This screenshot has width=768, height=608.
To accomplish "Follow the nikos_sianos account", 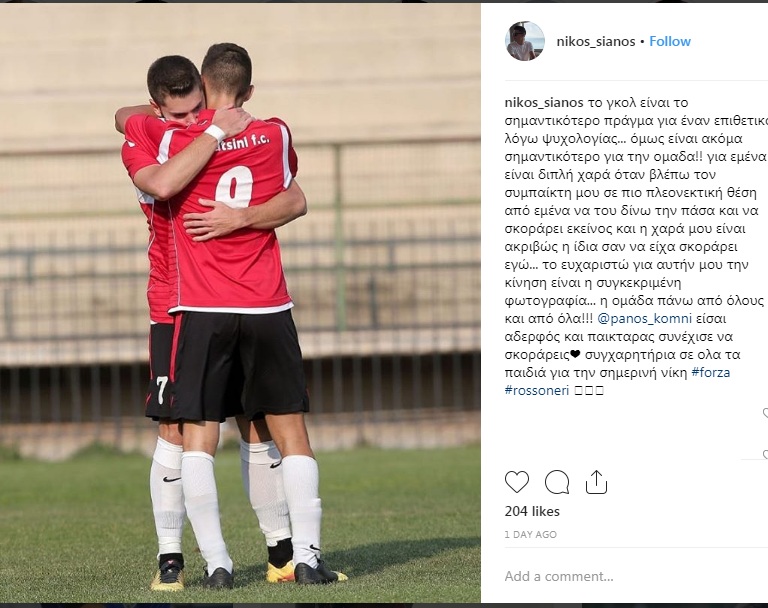I will (x=670, y=42).
